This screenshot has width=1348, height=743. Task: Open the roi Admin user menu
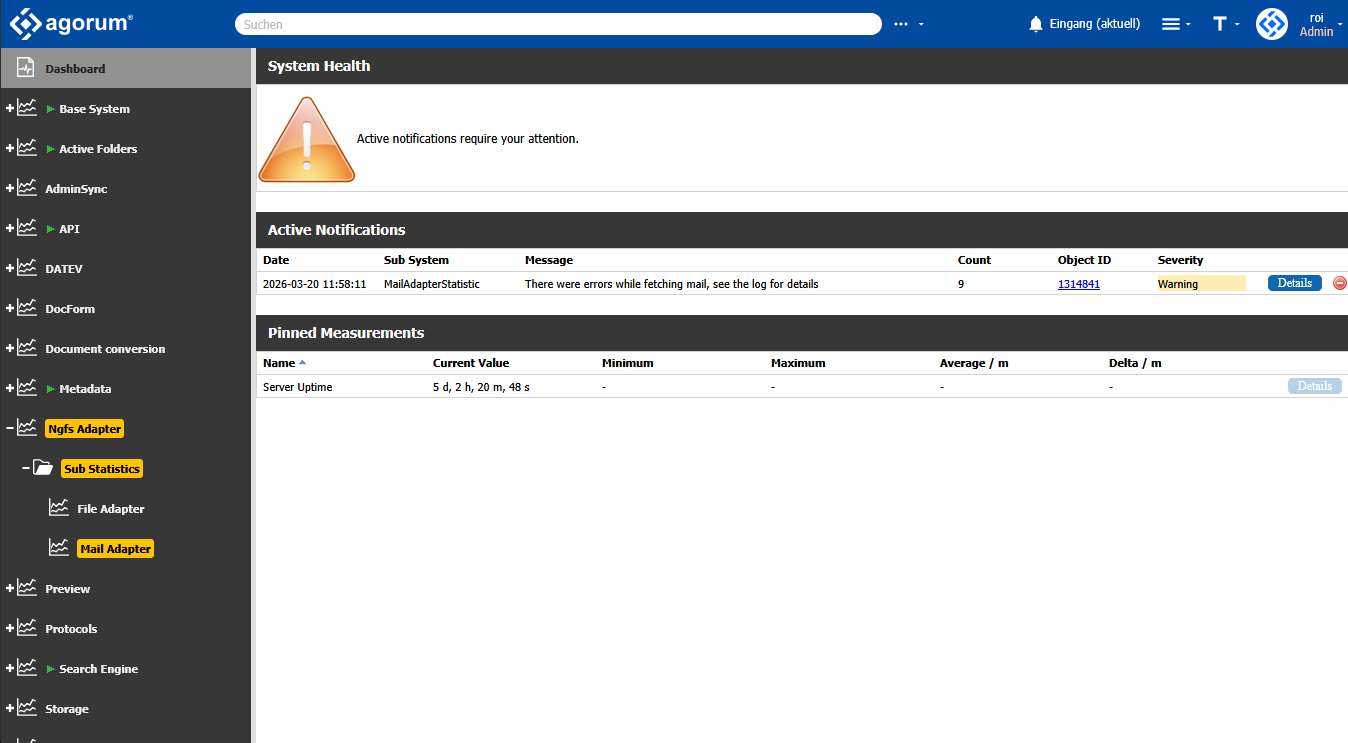[x=1318, y=24]
